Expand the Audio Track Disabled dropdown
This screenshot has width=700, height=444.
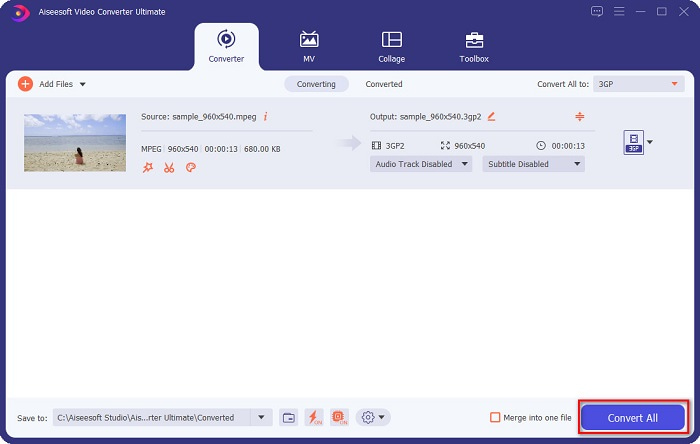click(420, 164)
